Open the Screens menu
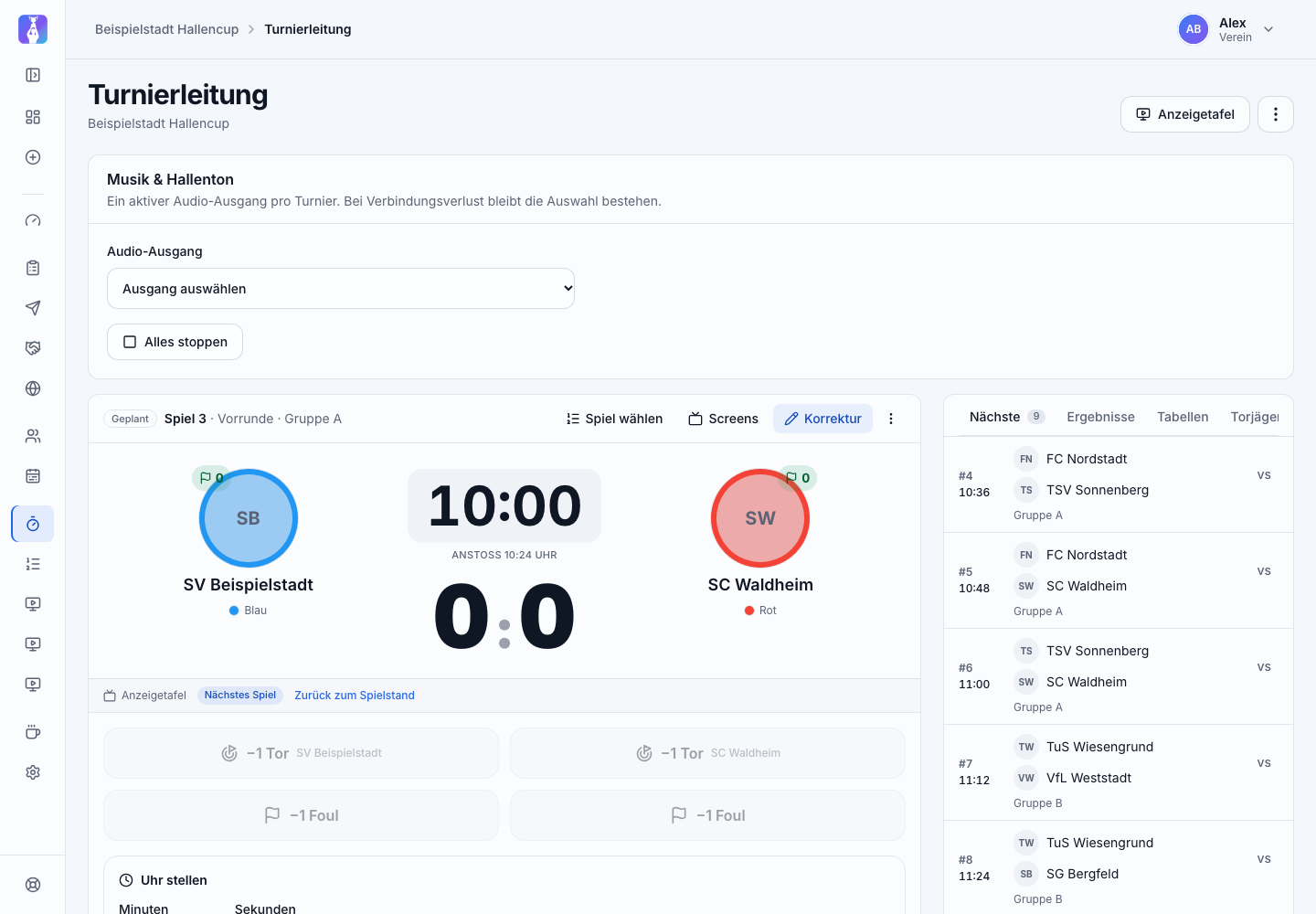 pyautogui.click(x=723, y=419)
